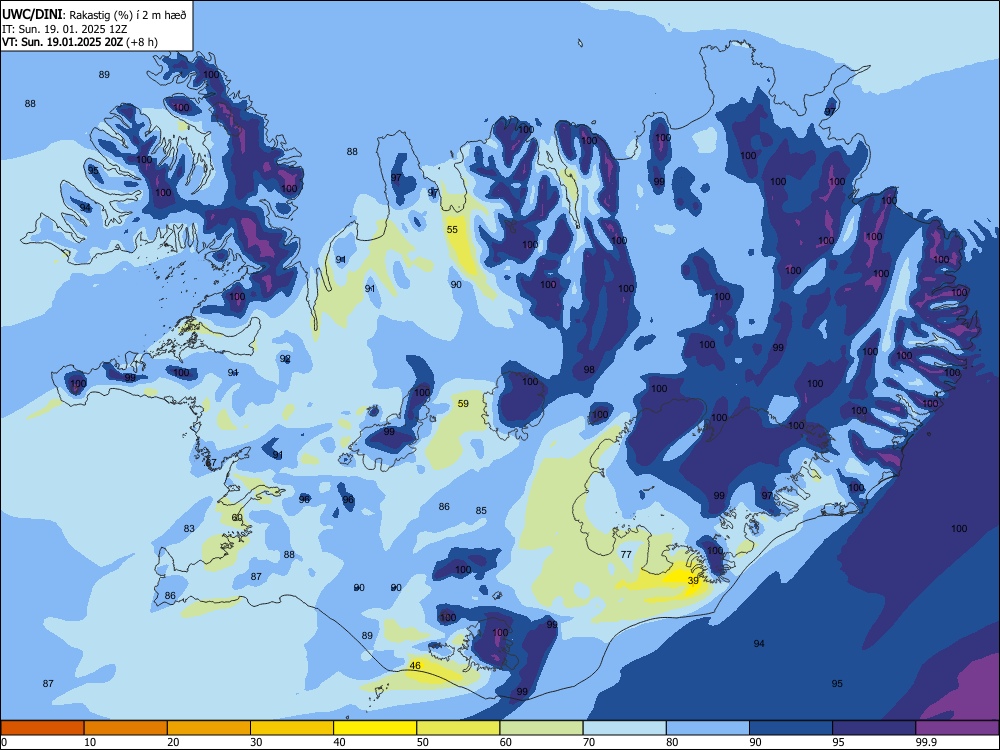Click the 50–60 pale yellow legend swatch
Screen dimensions: 1000x750
[x=458, y=728]
